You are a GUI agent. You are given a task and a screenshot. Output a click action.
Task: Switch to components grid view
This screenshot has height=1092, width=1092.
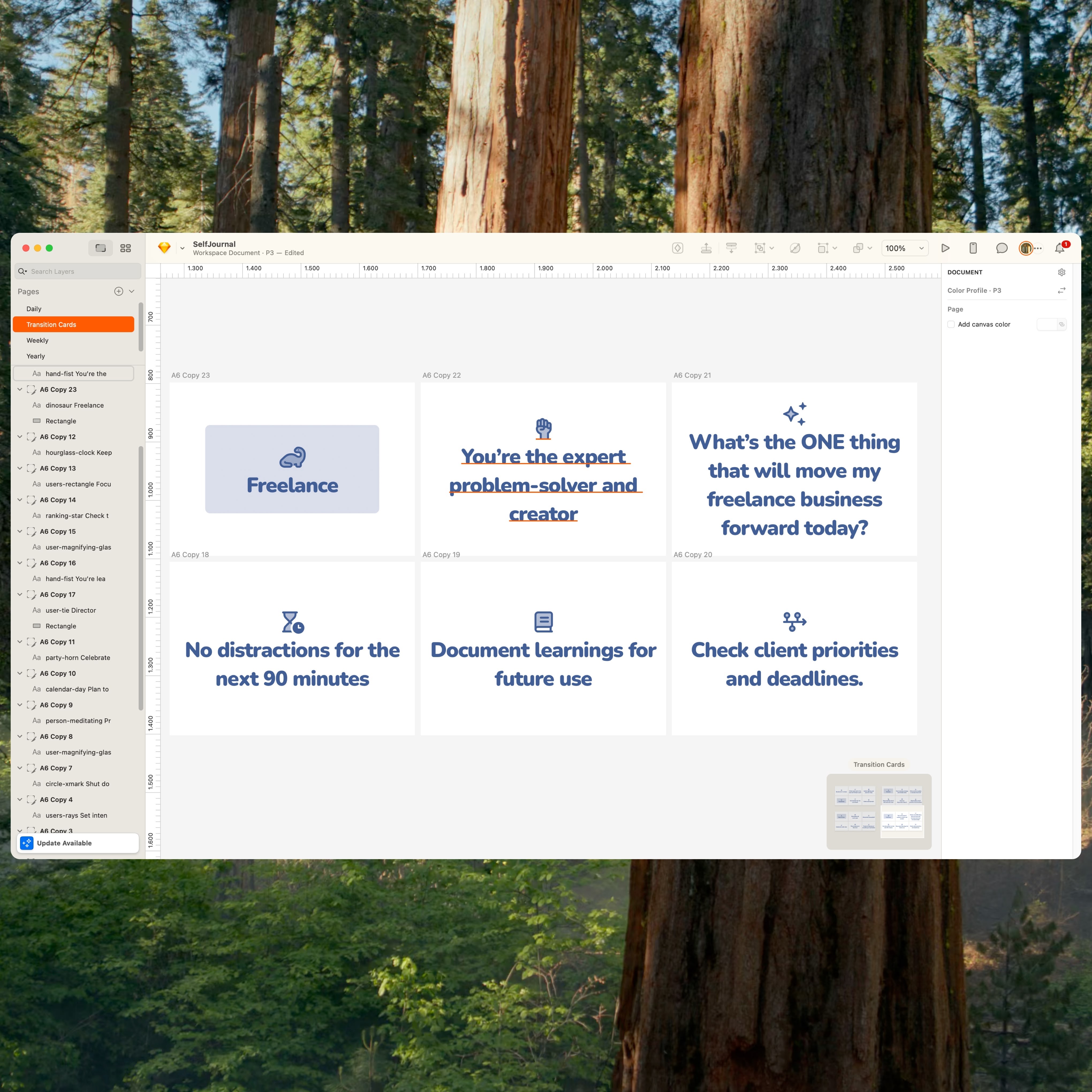126,248
